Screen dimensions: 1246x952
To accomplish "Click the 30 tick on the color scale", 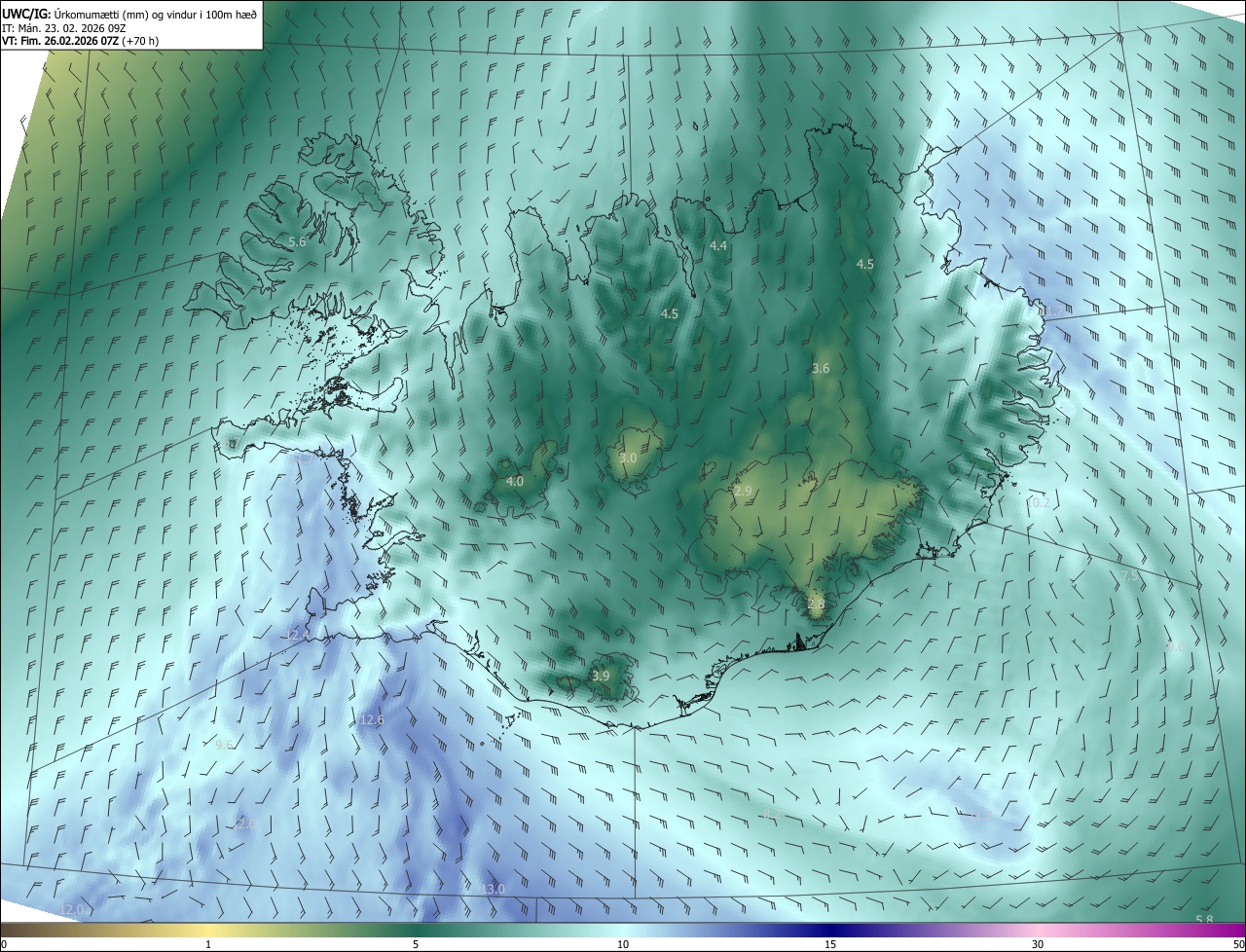I will click(x=1038, y=944).
